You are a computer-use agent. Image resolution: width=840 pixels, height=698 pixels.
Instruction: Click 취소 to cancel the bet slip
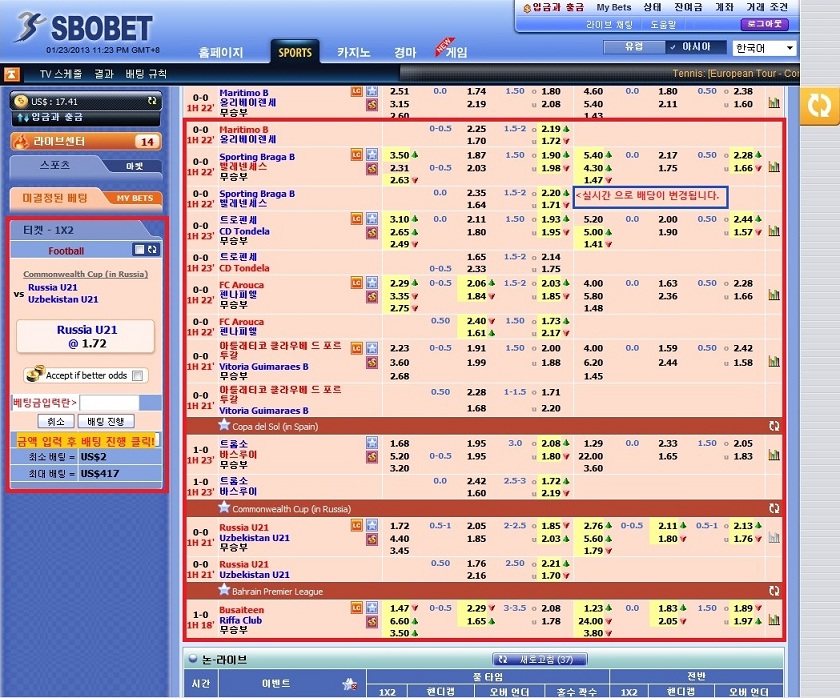point(56,422)
